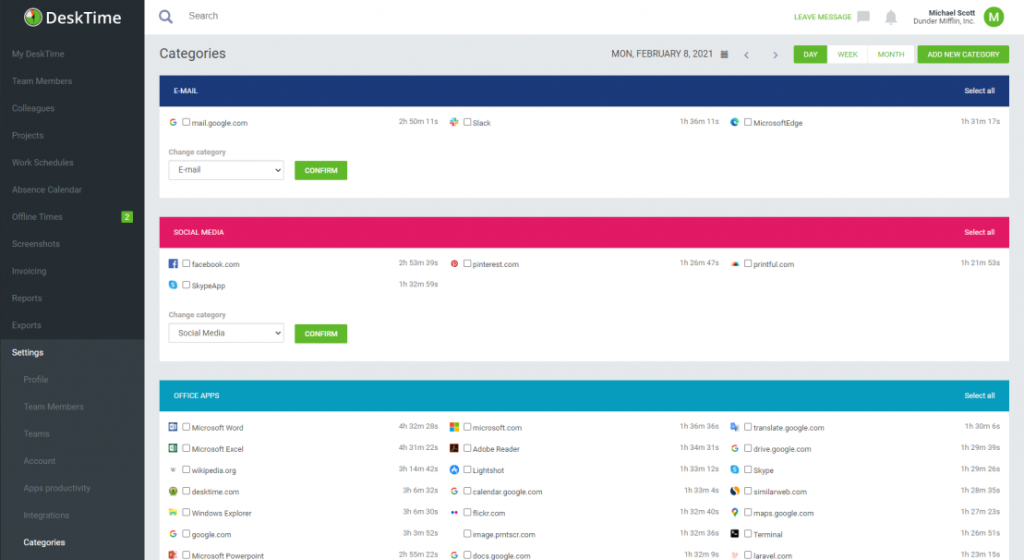Viewport: 1024px width, 560px height.
Task: Switch to the DAY view tab
Action: 810,54
